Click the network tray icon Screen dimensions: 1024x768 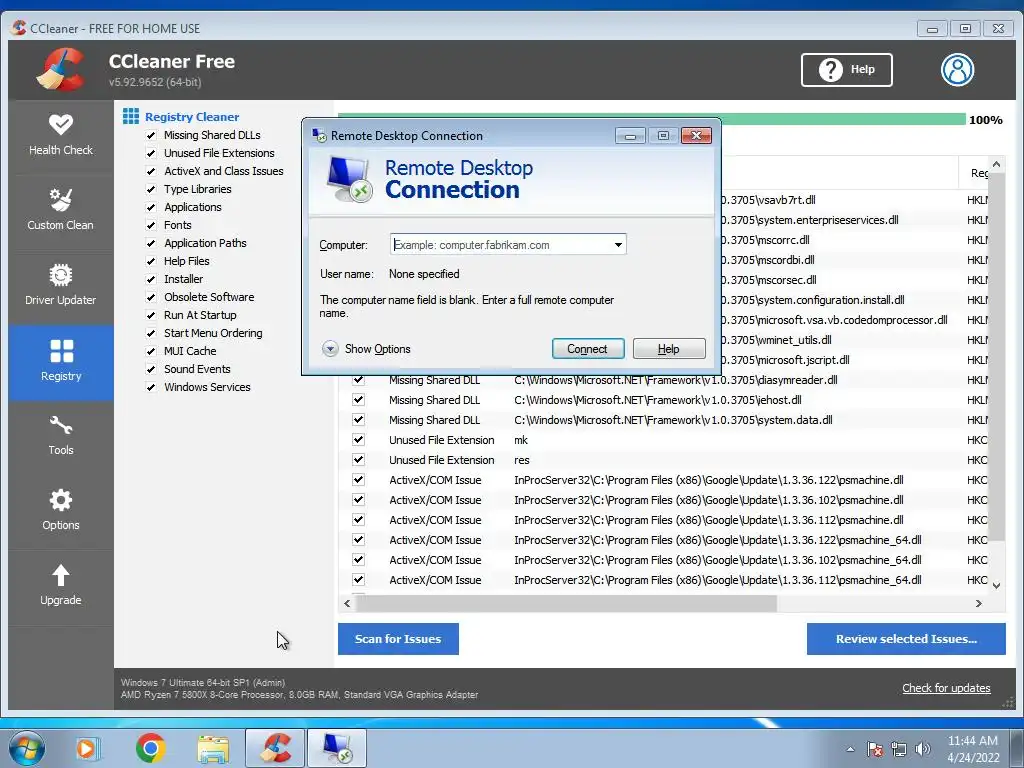[899, 749]
